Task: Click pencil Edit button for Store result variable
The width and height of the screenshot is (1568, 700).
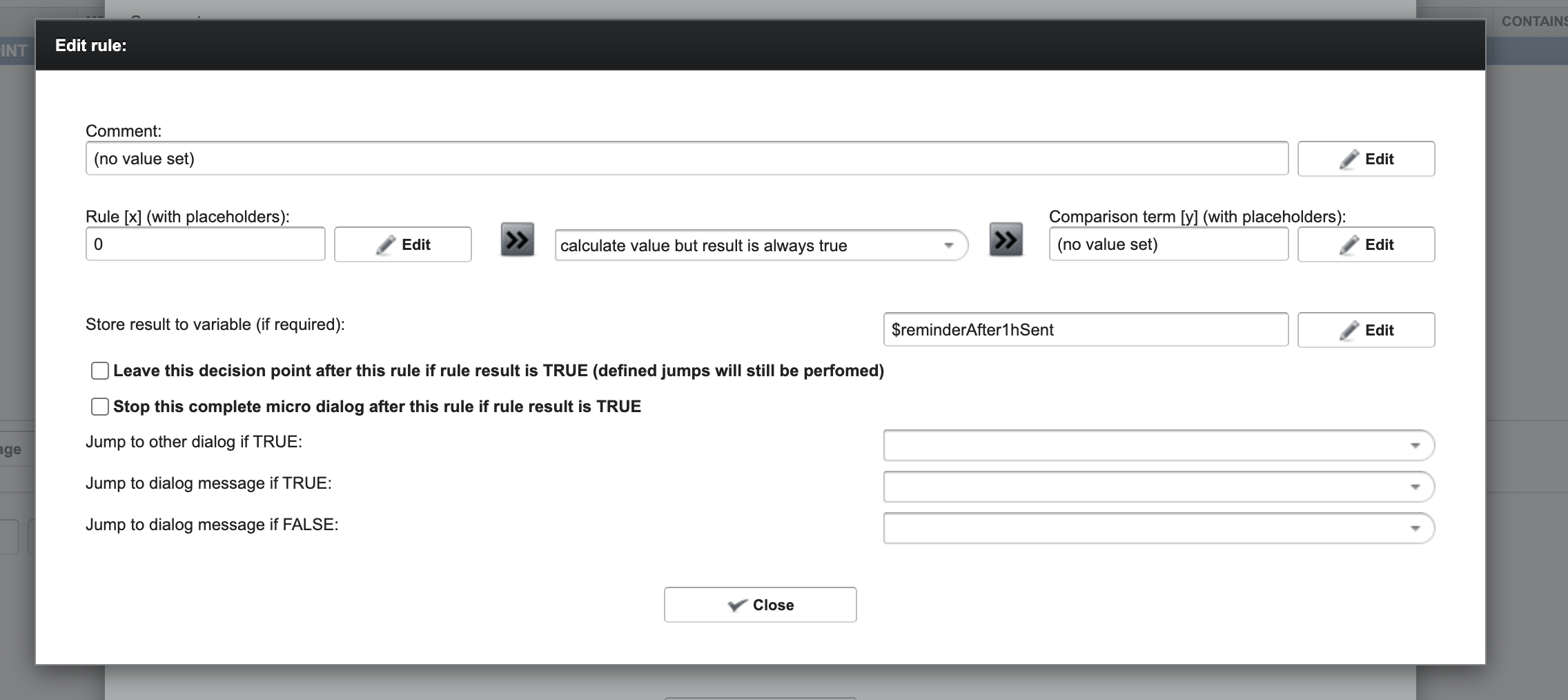Action: pos(1365,330)
